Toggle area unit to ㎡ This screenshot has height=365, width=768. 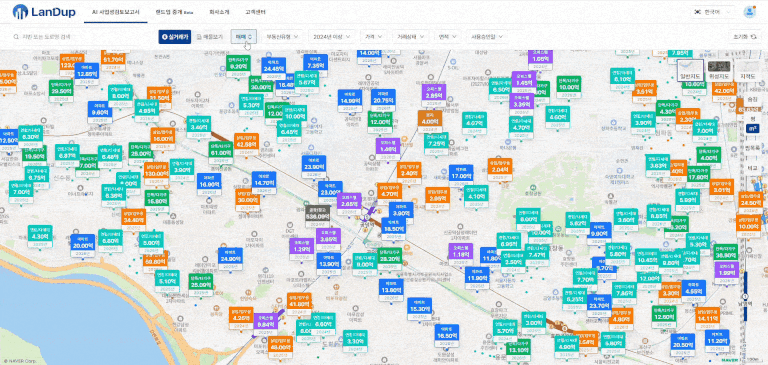pos(752,128)
